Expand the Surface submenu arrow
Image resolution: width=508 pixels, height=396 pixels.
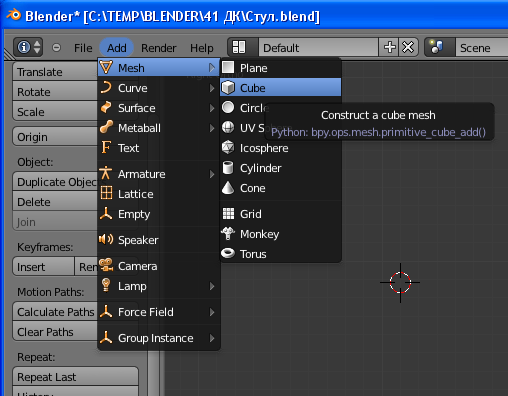tap(212, 108)
